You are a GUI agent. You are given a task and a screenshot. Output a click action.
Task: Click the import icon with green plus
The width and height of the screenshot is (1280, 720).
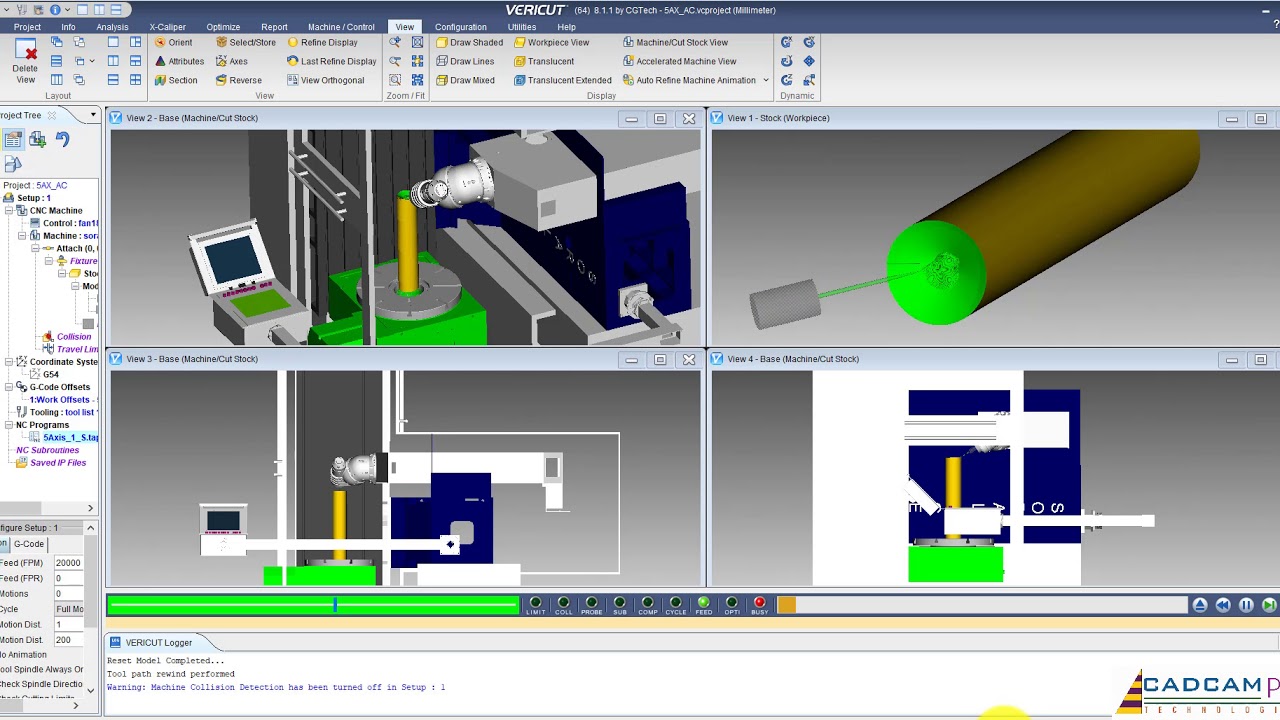coord(37,140)
